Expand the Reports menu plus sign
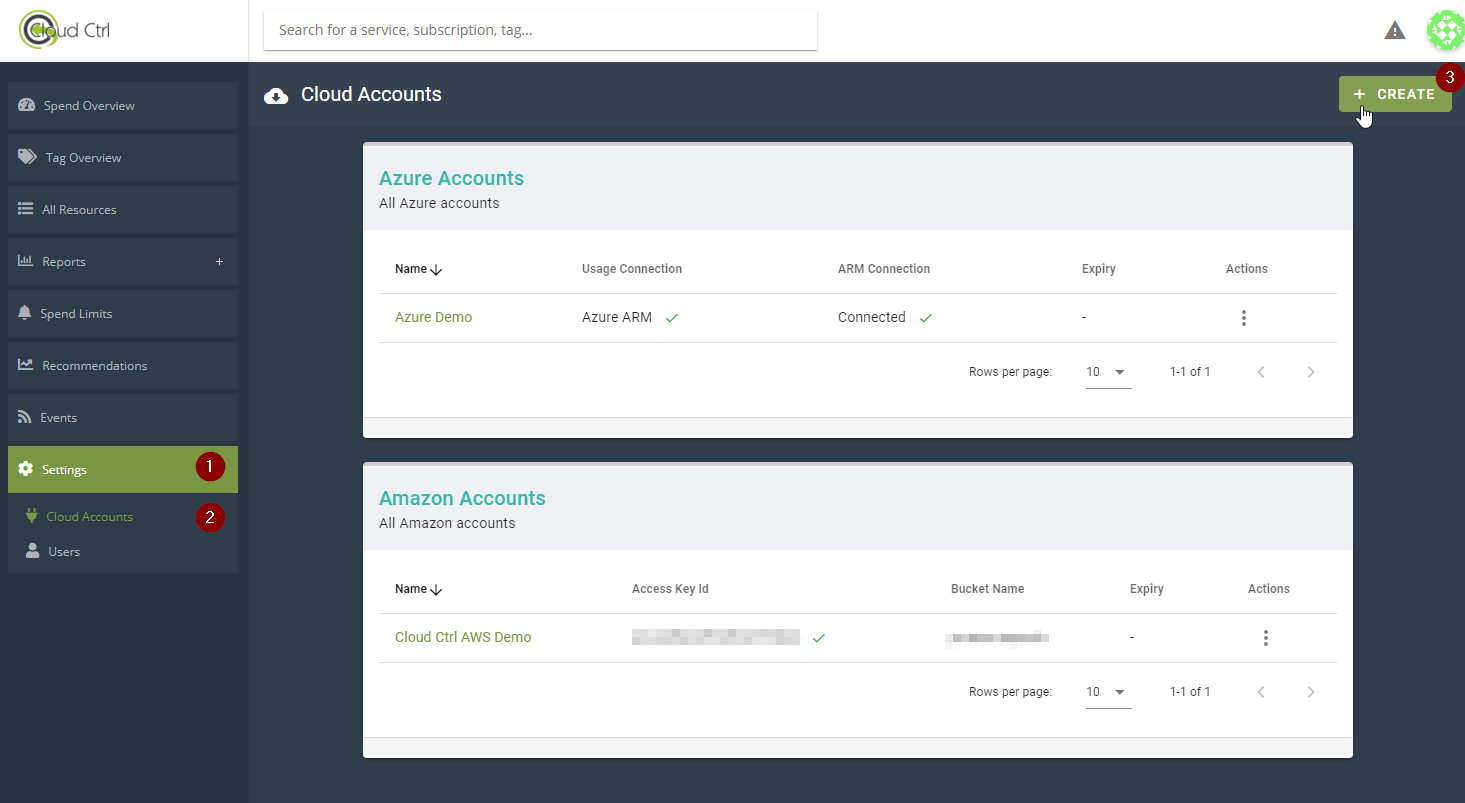Image resolution: width=1465 pixels, height=803 pixels. point(219,262)
